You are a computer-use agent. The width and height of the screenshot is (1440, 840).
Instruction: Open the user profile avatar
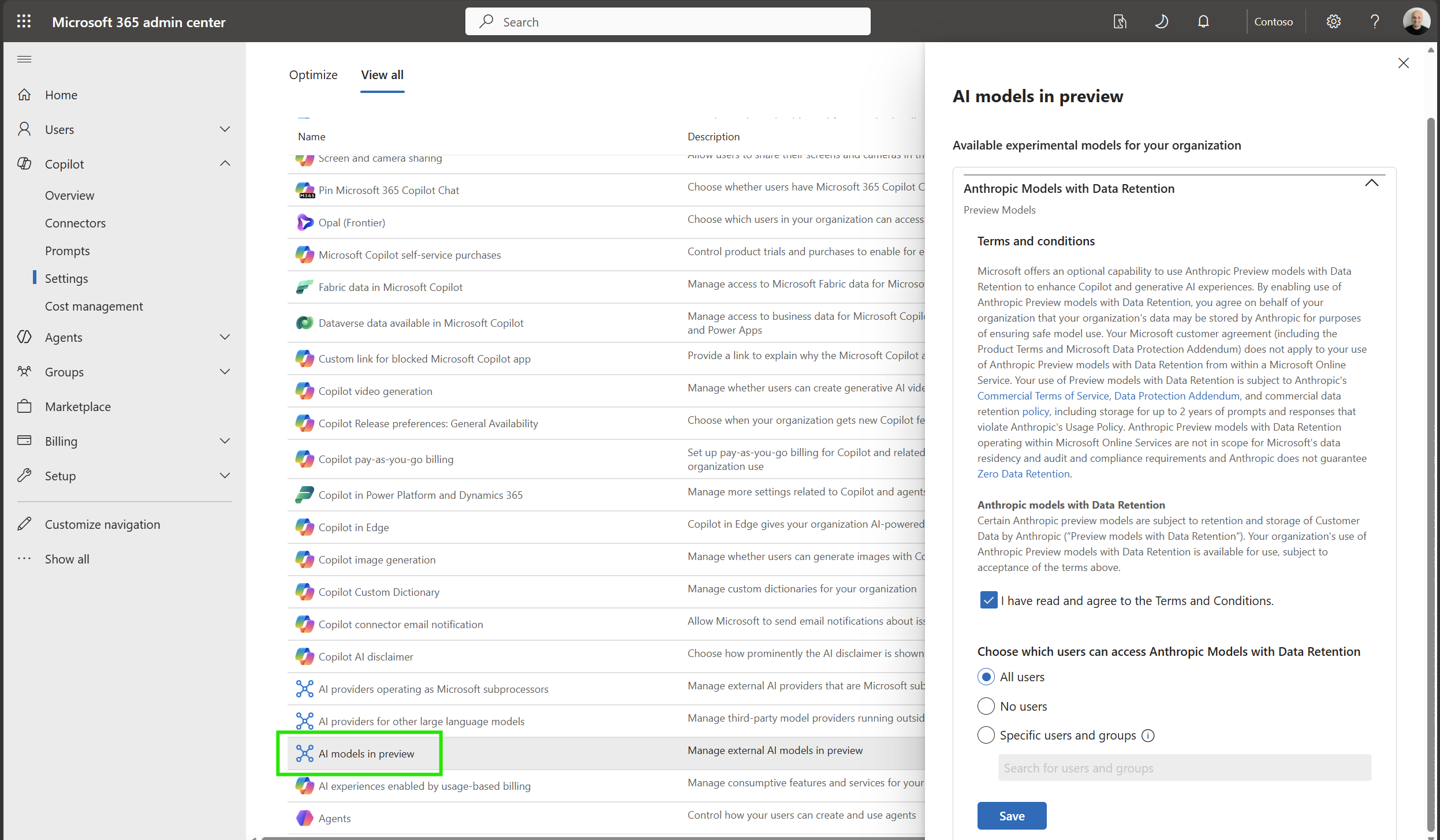1416,22
